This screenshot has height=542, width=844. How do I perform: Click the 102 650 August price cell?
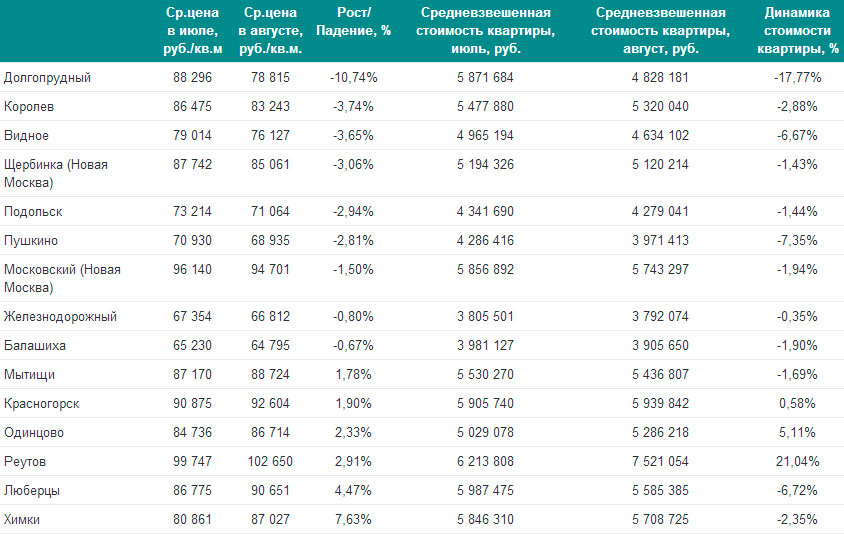tap(270, 461)
